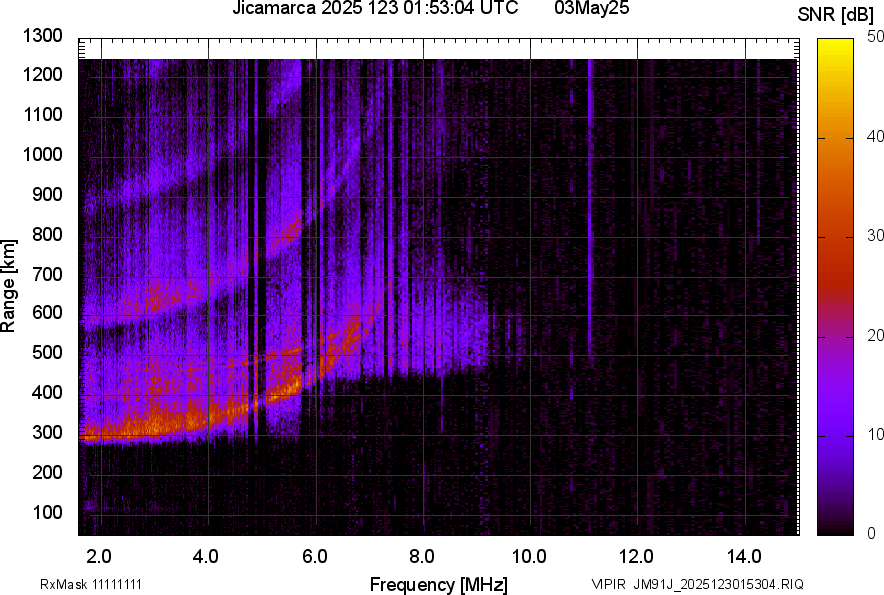Click the frequency tick label '4.0'

[x=206, y=557]
